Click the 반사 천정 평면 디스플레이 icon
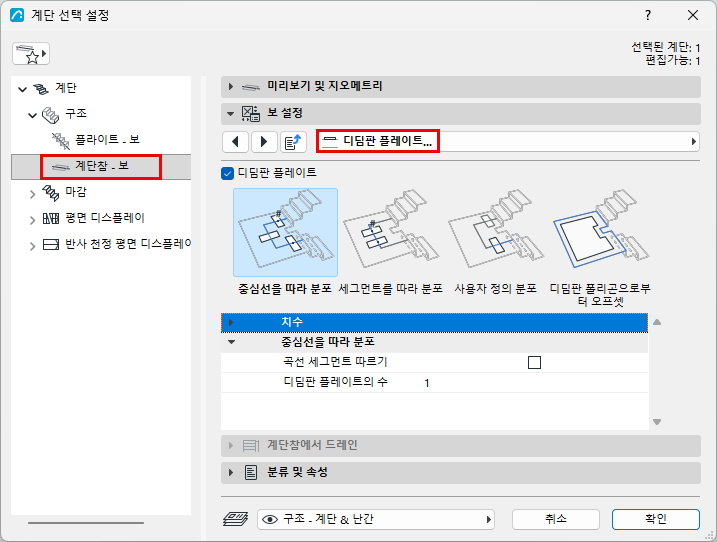Screen dimensions: 717x542 pyautogui.click(x=51, y=244)
